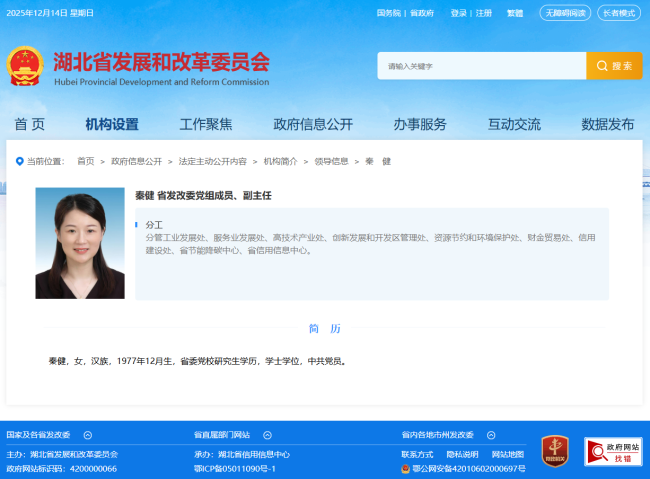This screenshot has height=479, width=650.
Task: Open 办事服务 navigation menu
Action: coord(420,124)
